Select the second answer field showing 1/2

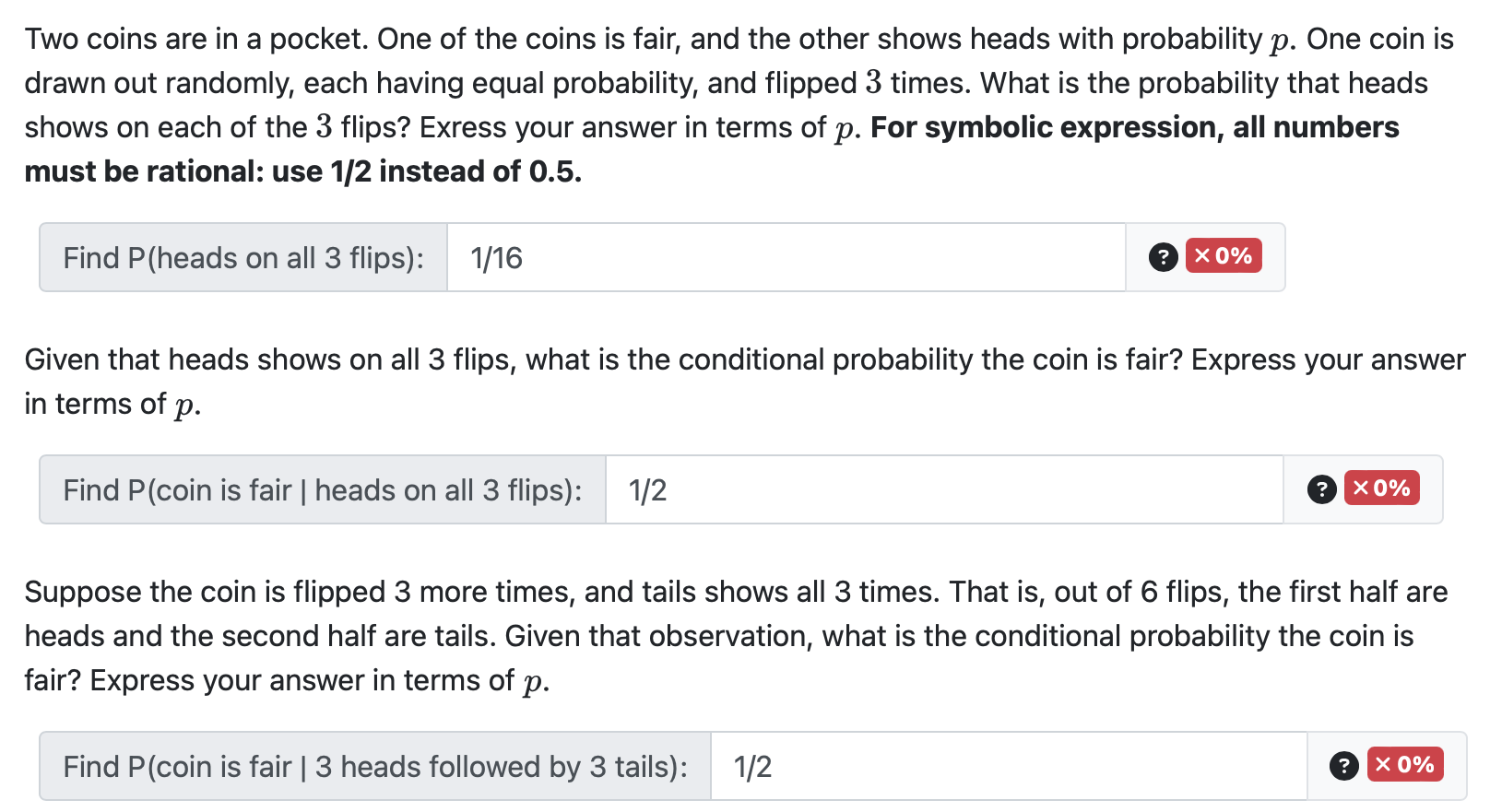940,489
